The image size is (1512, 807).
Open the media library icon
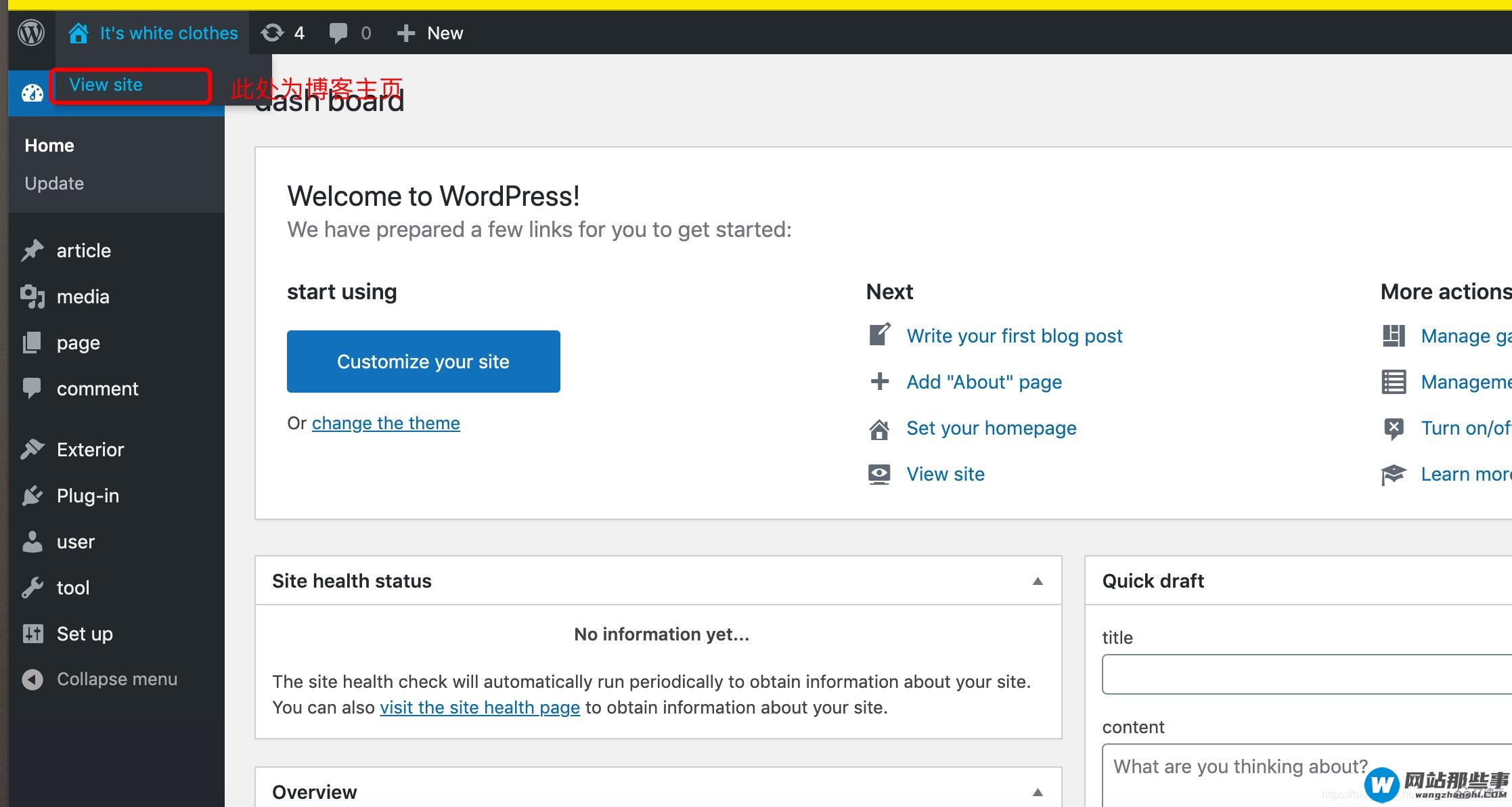(x=32, y=297)
